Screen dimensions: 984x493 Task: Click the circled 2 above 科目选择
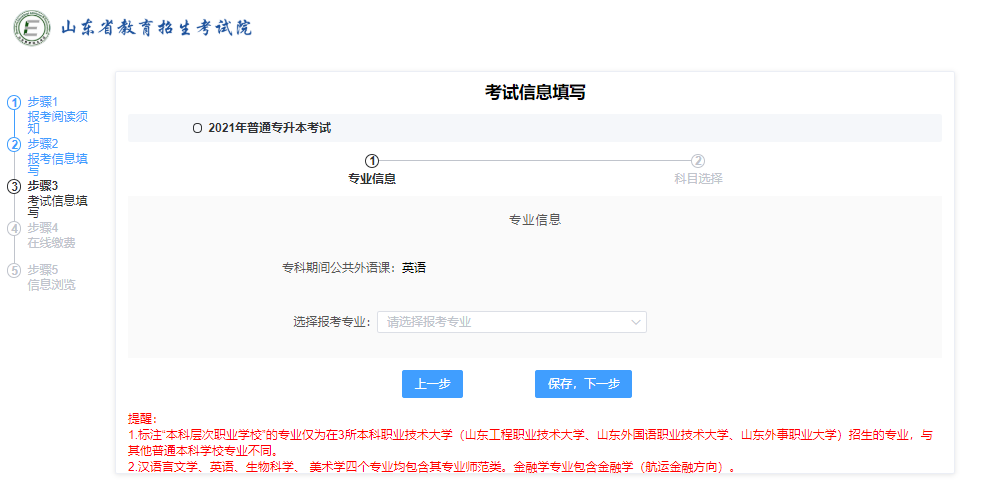point(698,160)
